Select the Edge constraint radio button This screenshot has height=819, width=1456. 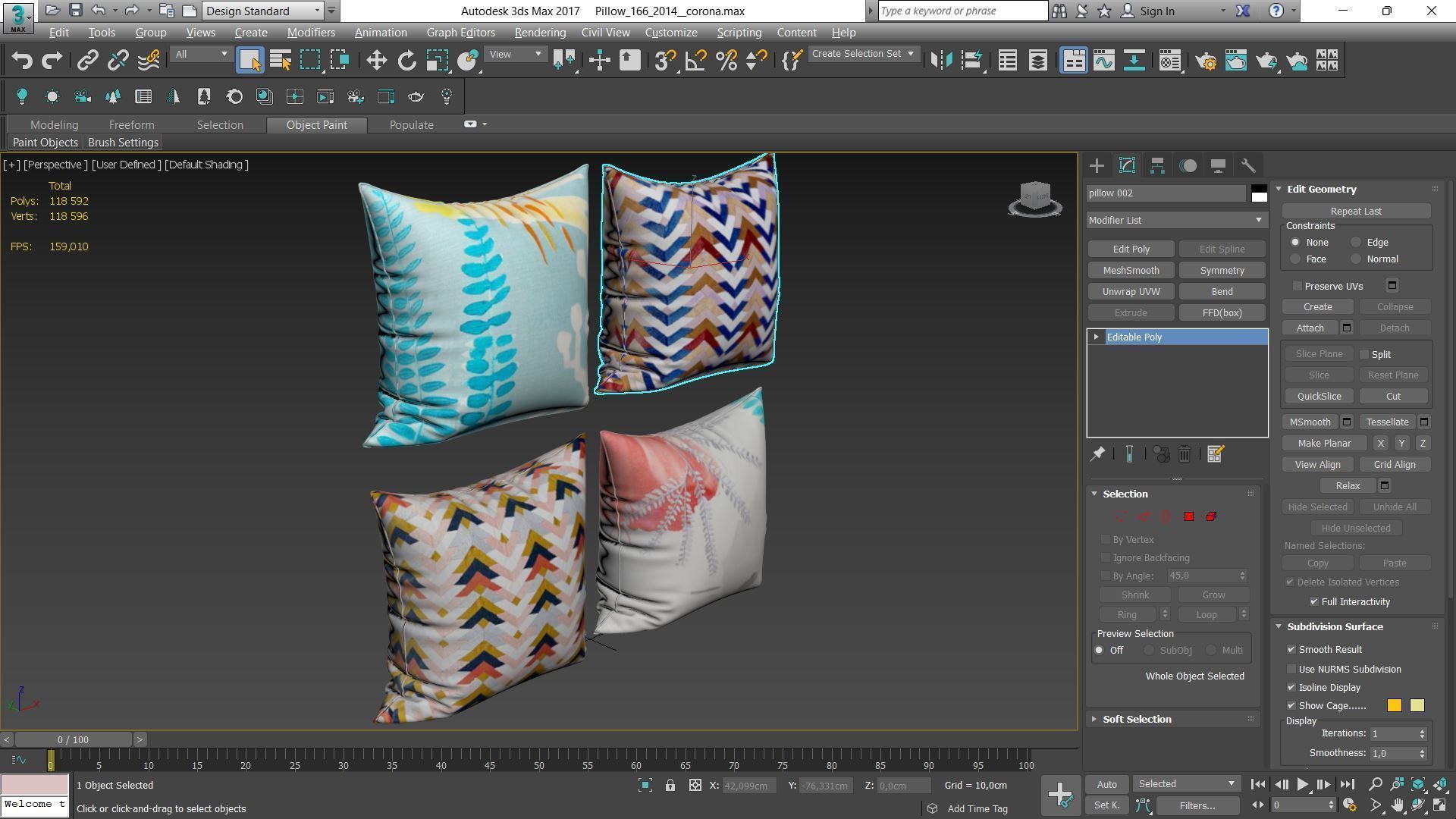[1355, 243]
